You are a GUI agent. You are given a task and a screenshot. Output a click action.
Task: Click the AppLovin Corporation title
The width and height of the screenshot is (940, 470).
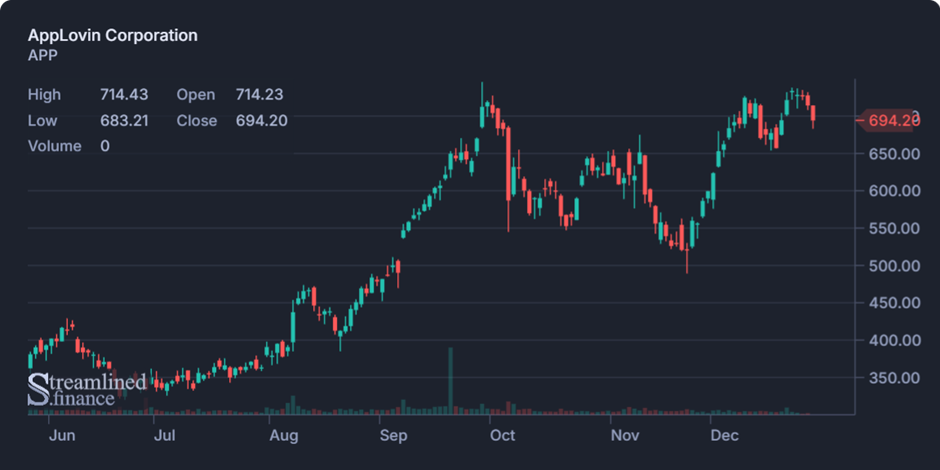(113, 35)
